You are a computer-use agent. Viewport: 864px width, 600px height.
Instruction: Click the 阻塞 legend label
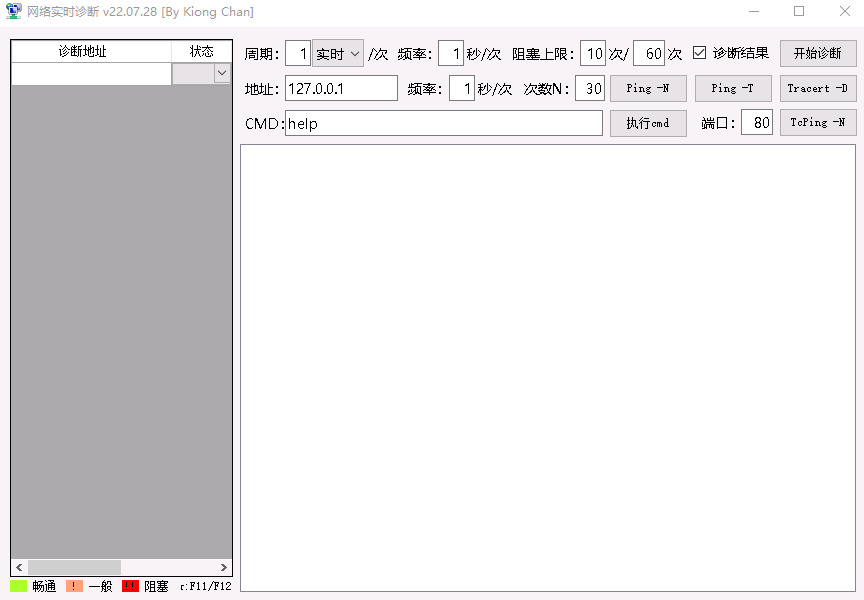coord(156,586)
